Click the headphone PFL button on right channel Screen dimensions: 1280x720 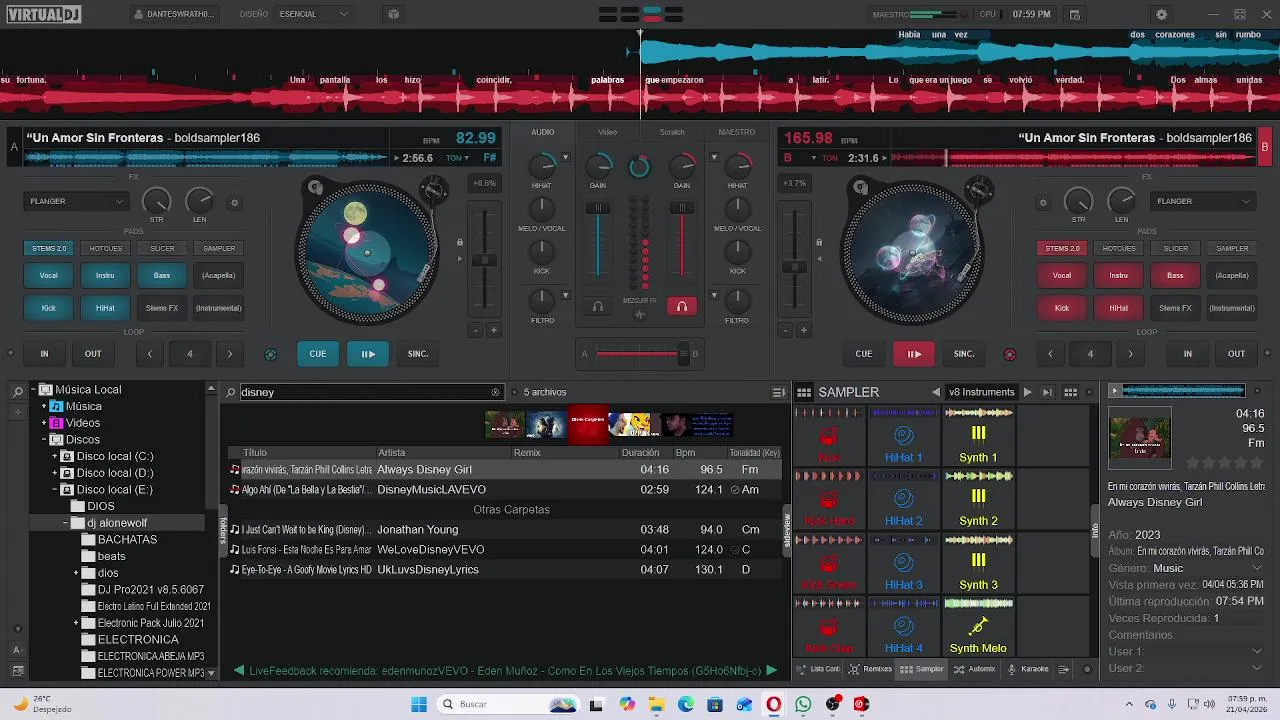tap(682, 307)
